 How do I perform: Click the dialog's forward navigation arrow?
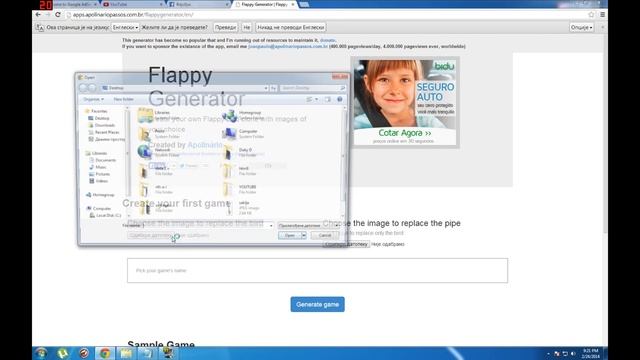[x=92, y=88]
